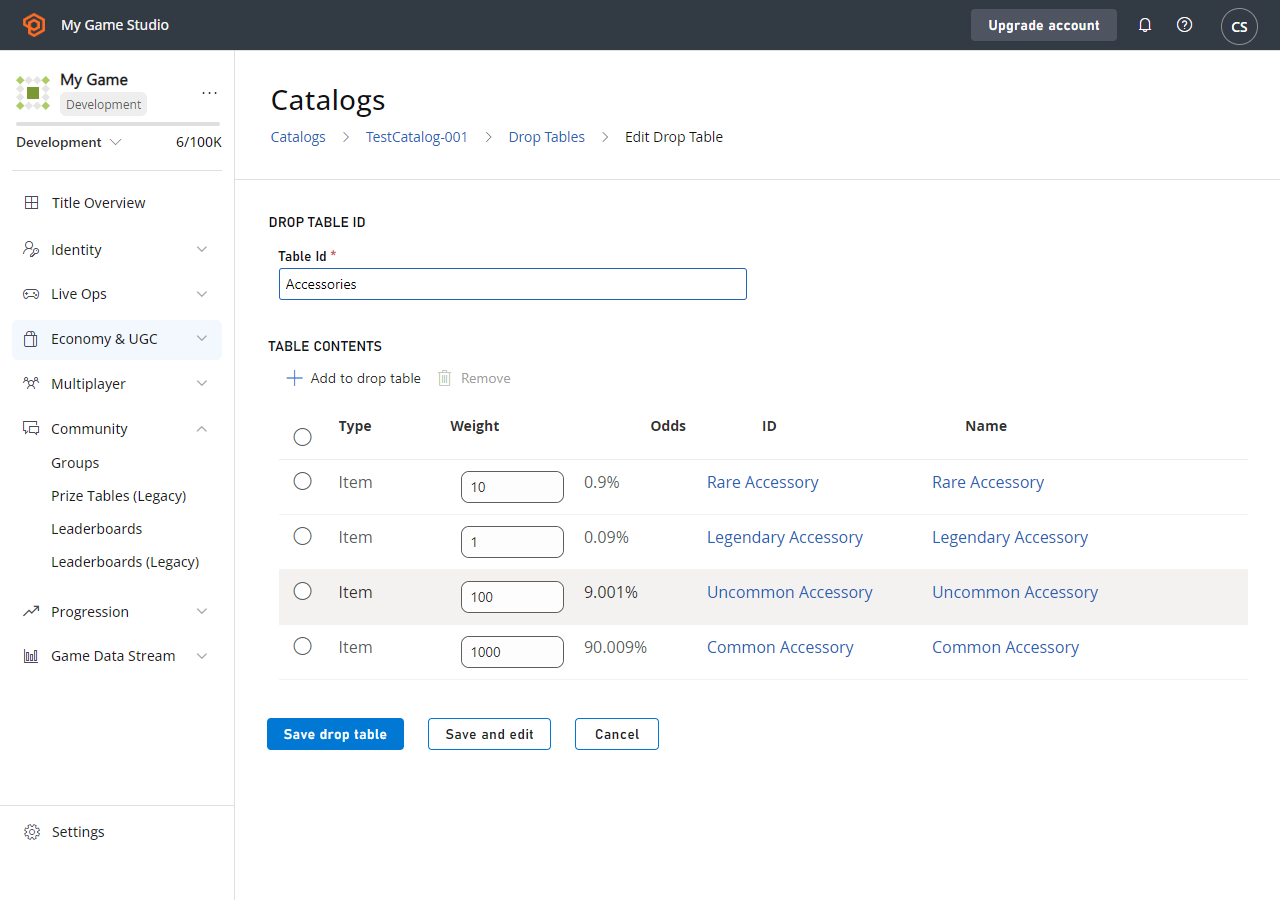Click the Economy & UGC bag icon
Screen dimensions: 1280x900
[x=31, y=339]
